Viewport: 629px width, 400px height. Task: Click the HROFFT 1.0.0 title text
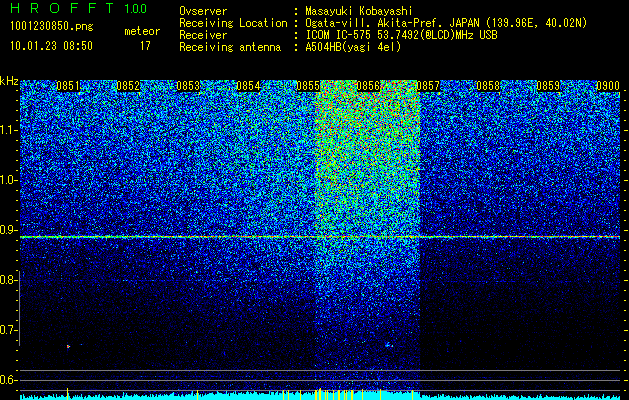tap(78, 8)
